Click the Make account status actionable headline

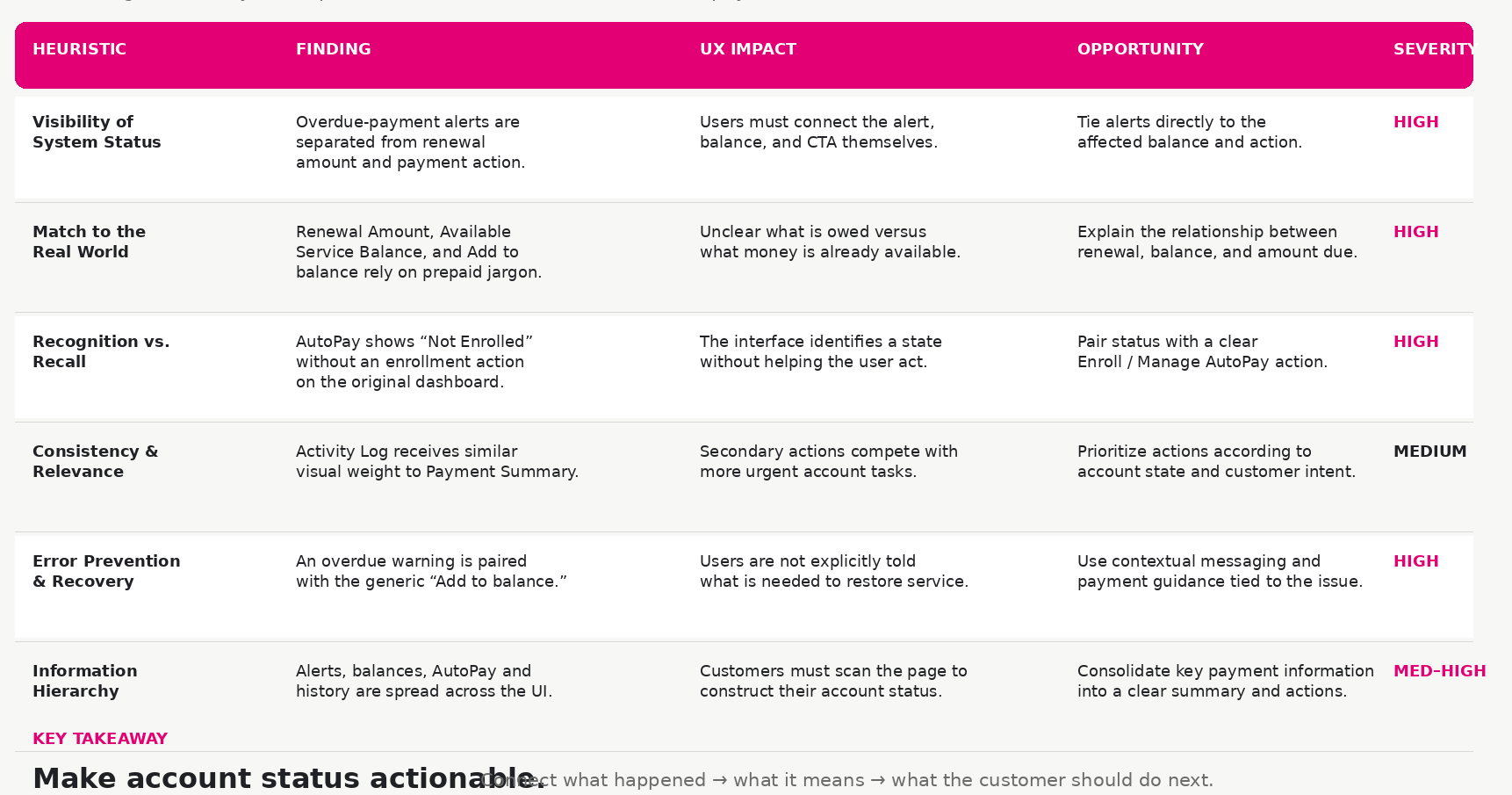coord(289,778)
